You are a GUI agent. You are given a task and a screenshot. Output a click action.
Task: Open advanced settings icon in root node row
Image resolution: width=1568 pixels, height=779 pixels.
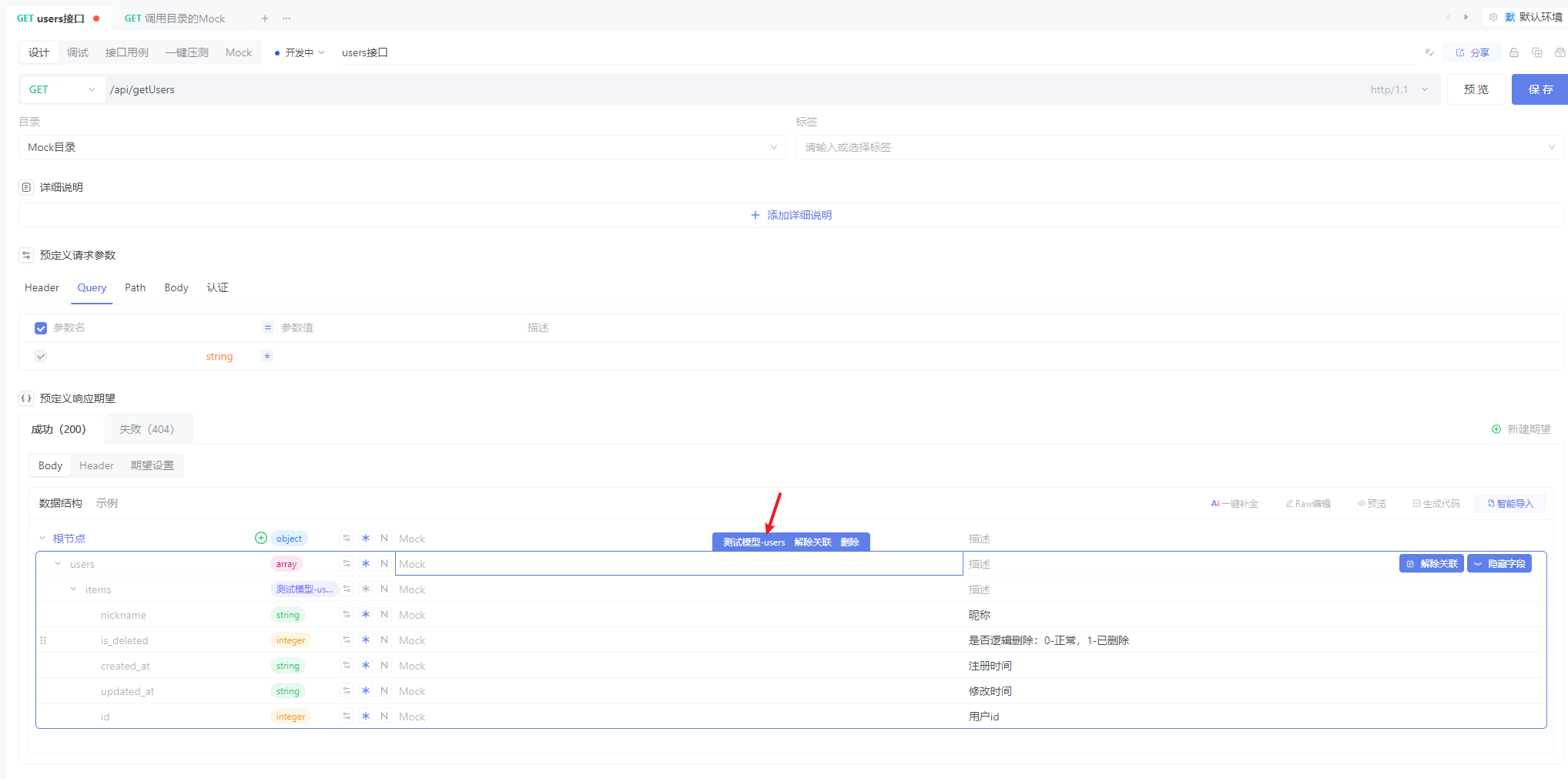tap(347, 538)
